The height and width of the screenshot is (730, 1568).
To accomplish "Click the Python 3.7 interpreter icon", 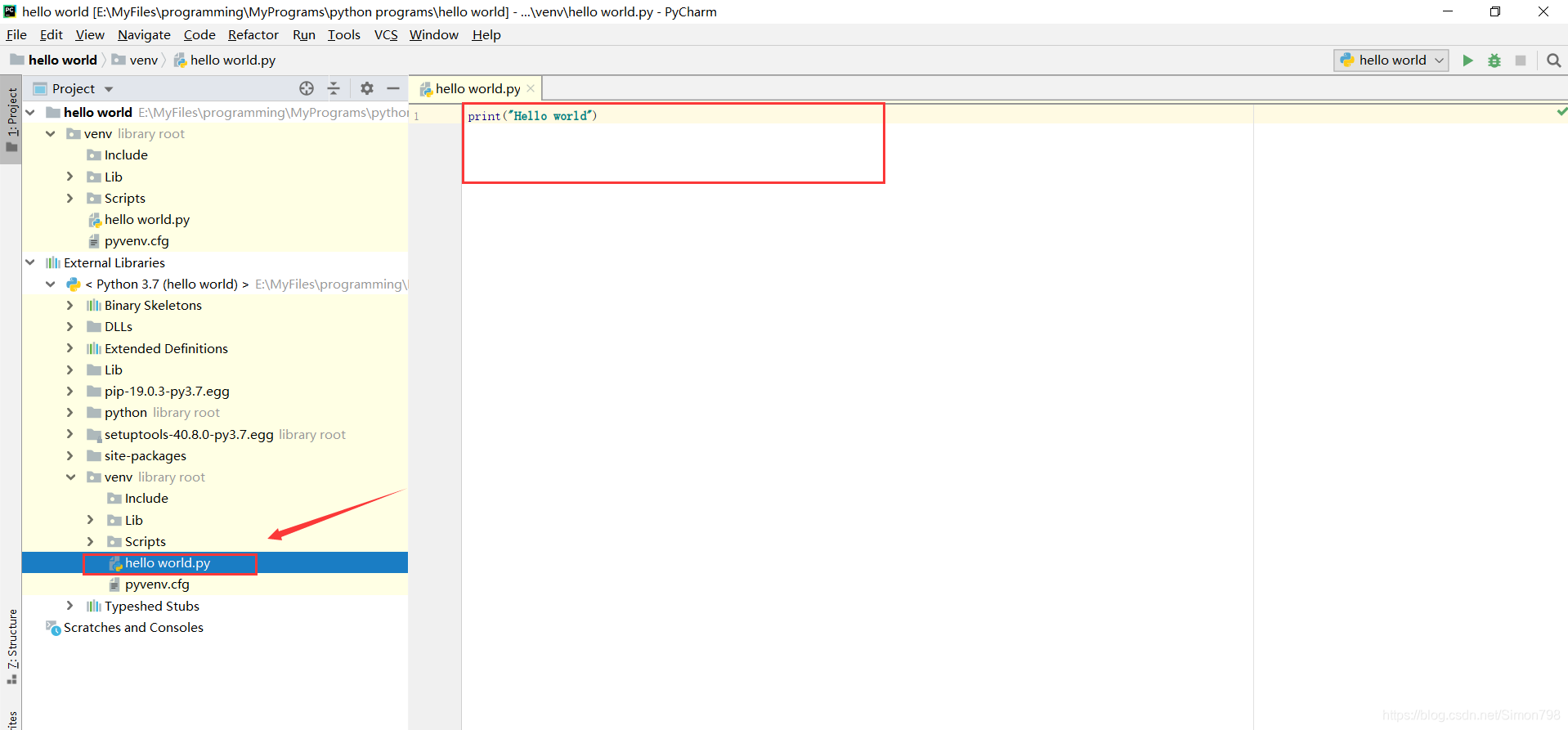I will (x=74, y=284).
